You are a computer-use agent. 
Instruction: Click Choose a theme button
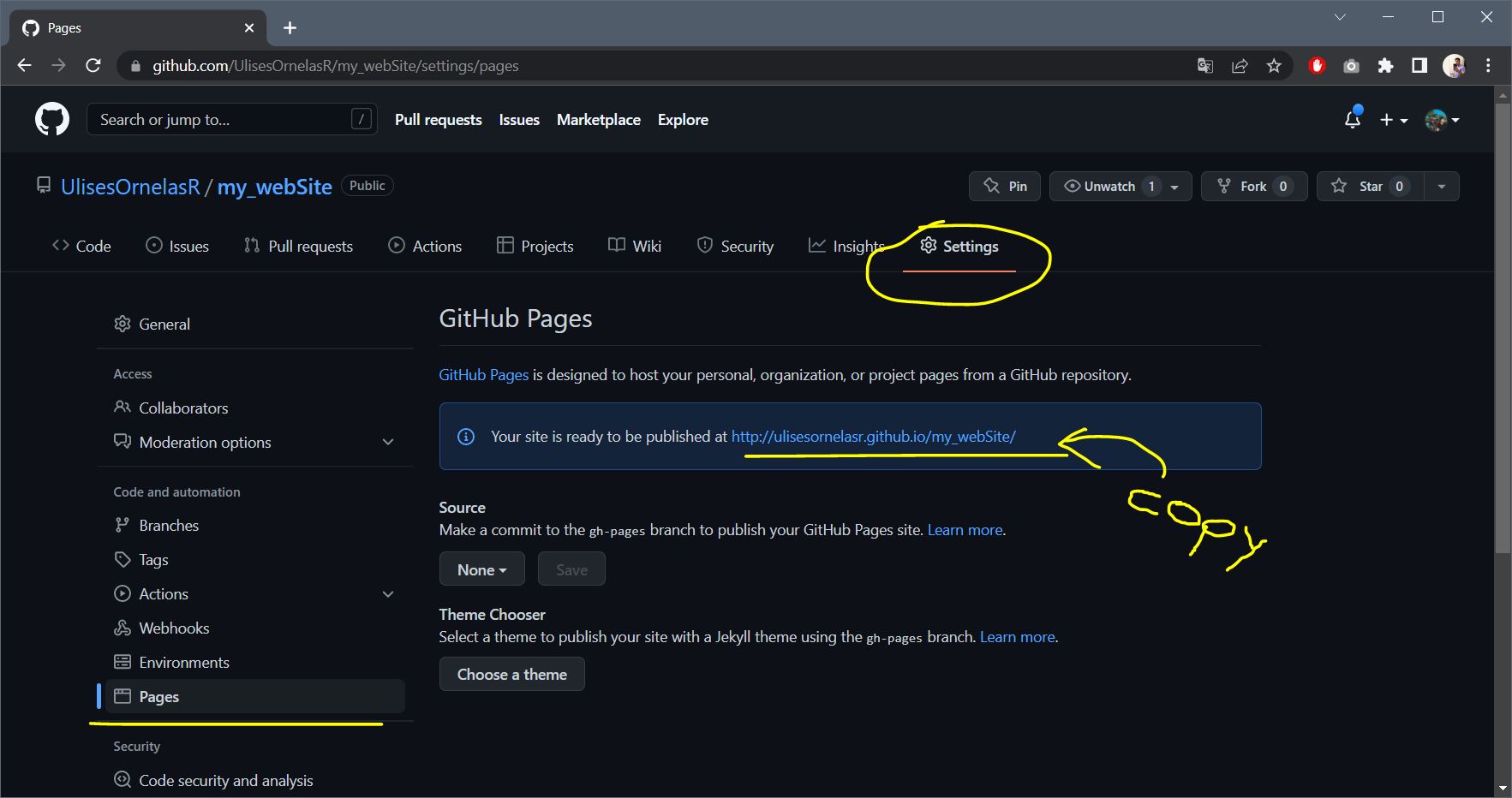coord(511,674)
